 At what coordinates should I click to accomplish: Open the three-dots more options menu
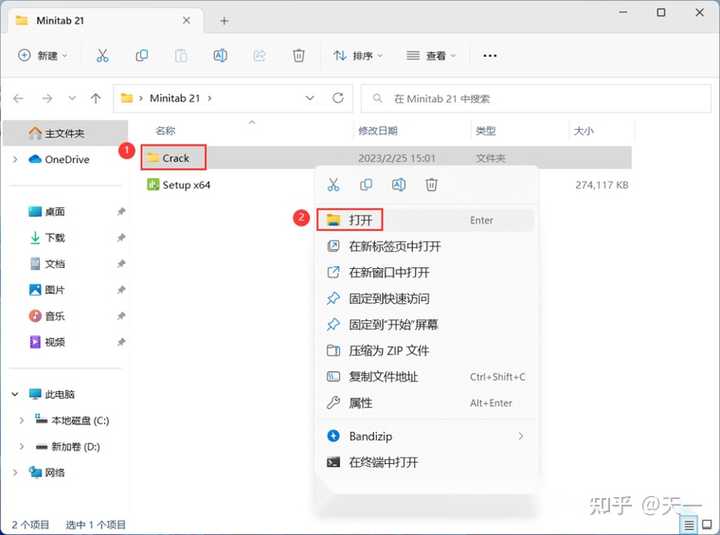pos(490,56)
